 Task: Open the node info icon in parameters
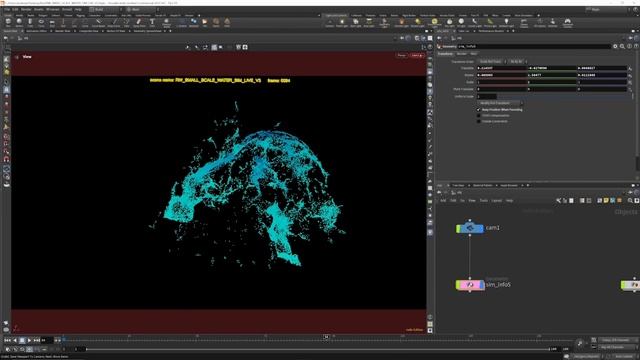coord(629,46)
